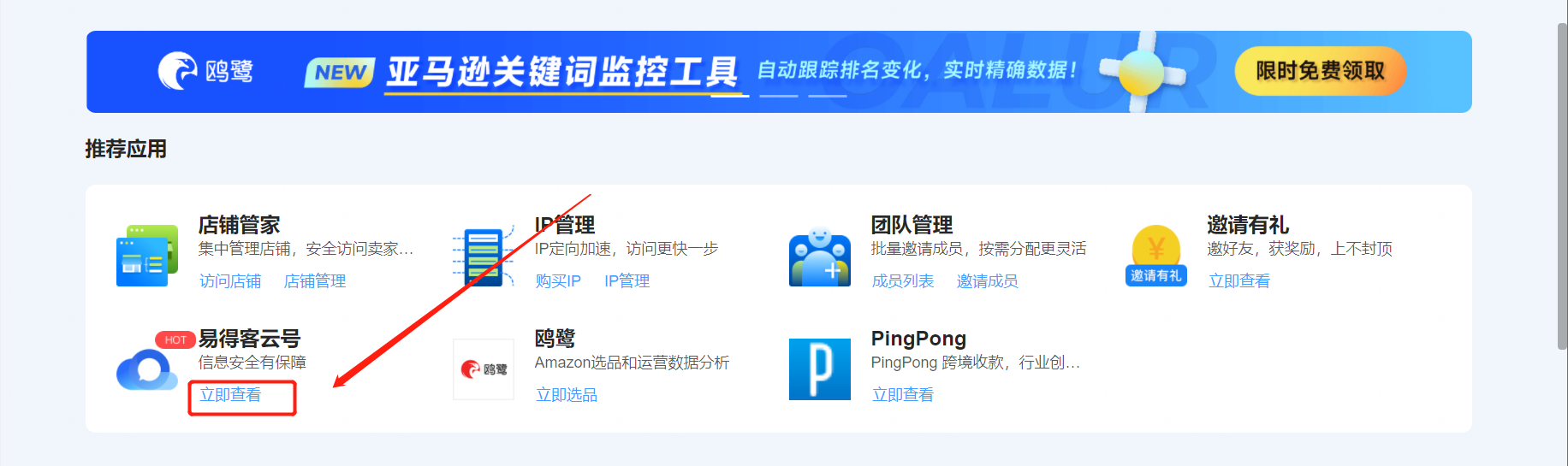Click the 鸥鹭 app logo icon

click(483, 369)
